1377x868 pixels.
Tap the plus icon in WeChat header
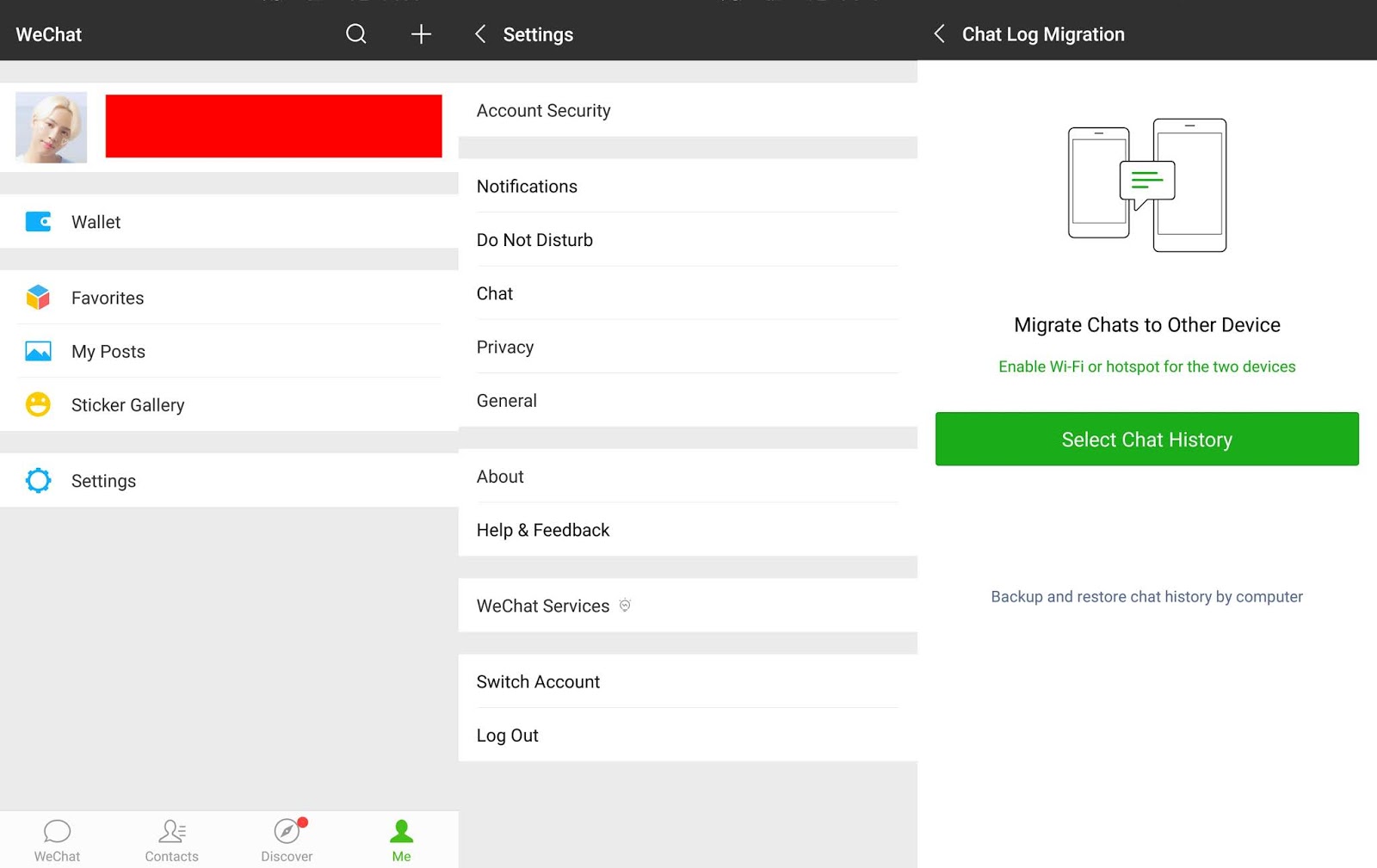421,34
